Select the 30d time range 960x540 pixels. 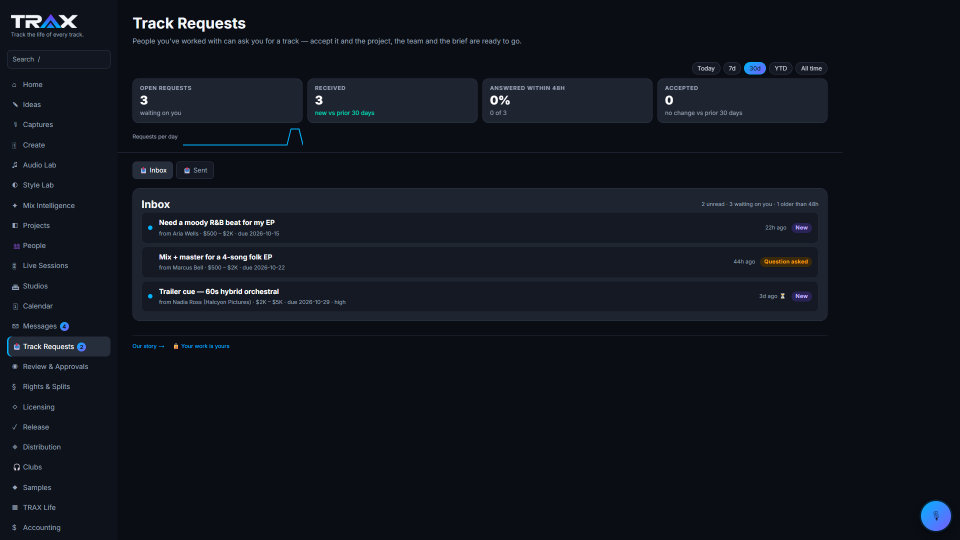click(754, 69)
